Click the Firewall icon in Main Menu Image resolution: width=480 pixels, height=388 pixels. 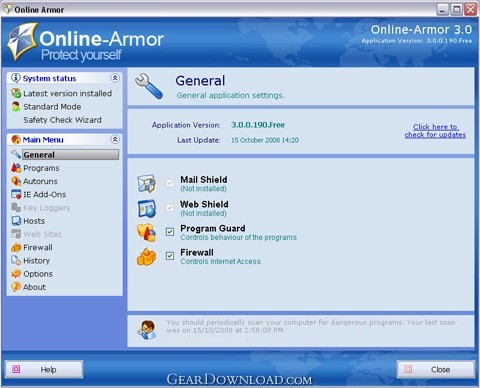click(16, 247)
